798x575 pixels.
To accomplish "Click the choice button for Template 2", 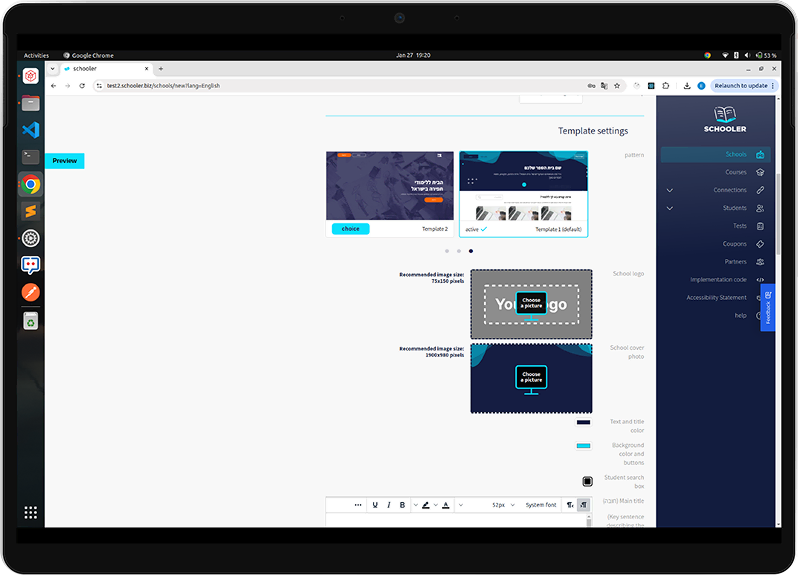I will pos(350,229).
